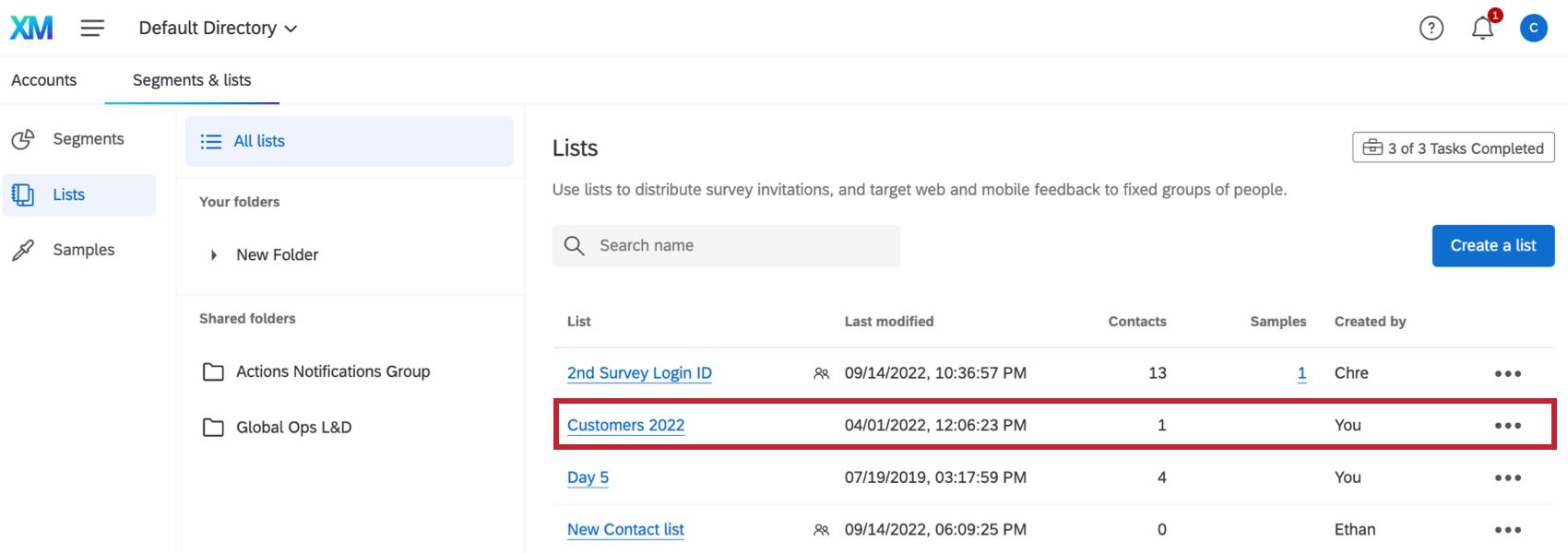The height and width of the screenshot is (553, 1568).
Task: Open the user account avatar
Action: [x=1533, y=29]
